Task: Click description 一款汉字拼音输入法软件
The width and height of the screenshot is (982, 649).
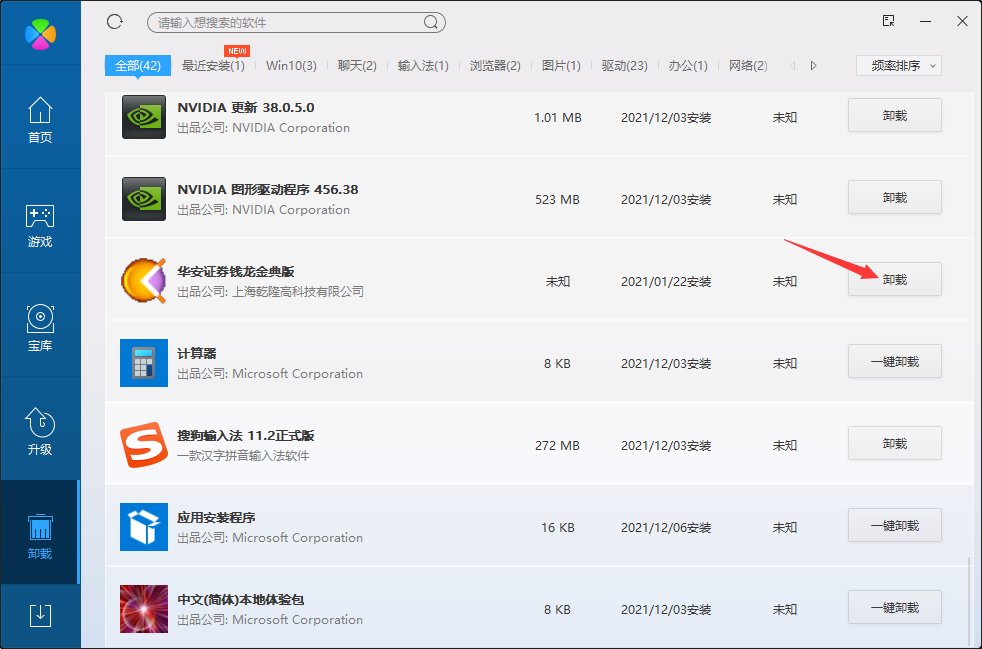Action: pos(243,455)
